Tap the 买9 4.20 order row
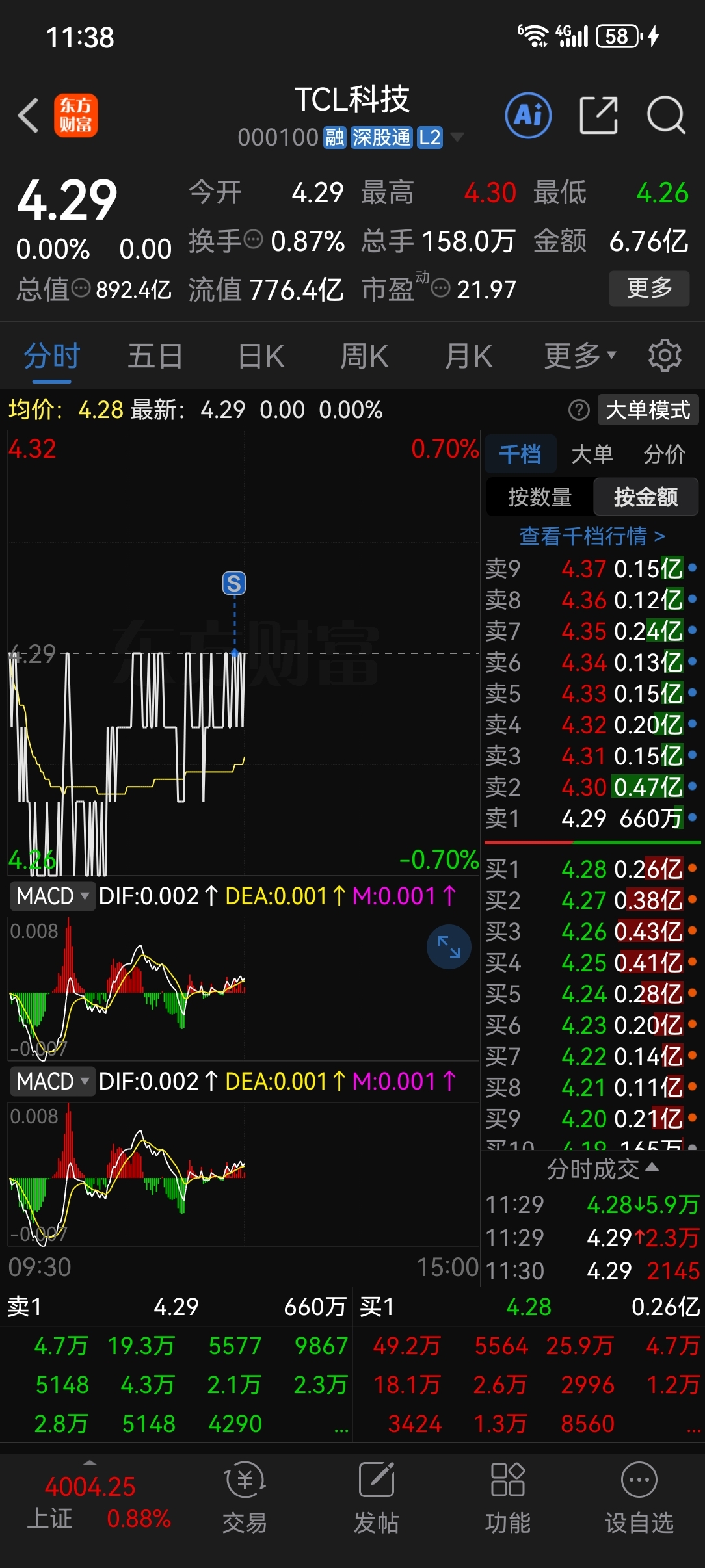The image size is (705, 1568). [592, 1119]
